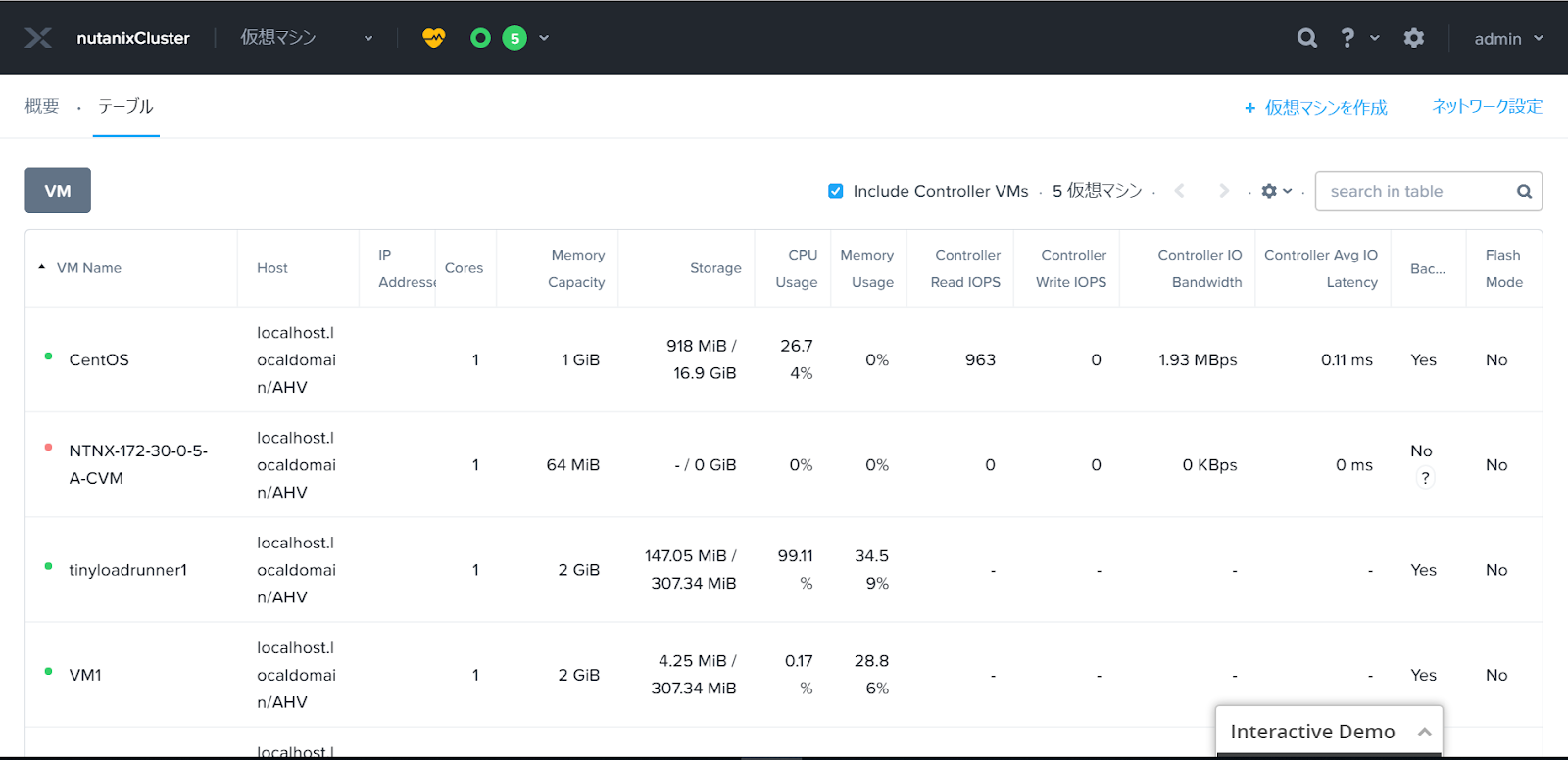The height and width of the screenshot is (760, 1568).
Task: Click the table settings gear icon
Action: point(1269,191)
